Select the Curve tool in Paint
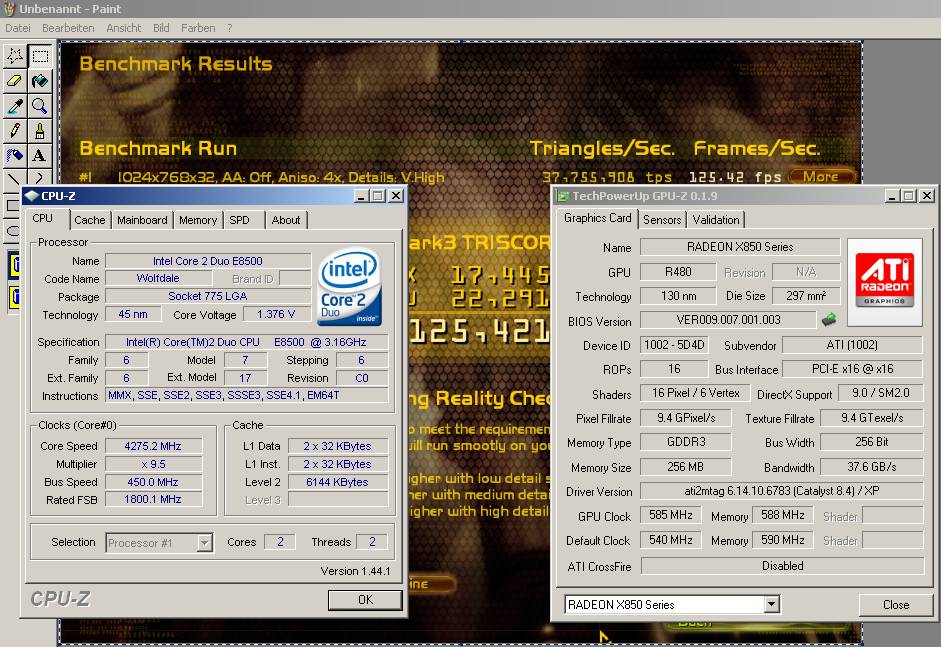This screenshot has width=941, height=647. click(x=40, y=178)
